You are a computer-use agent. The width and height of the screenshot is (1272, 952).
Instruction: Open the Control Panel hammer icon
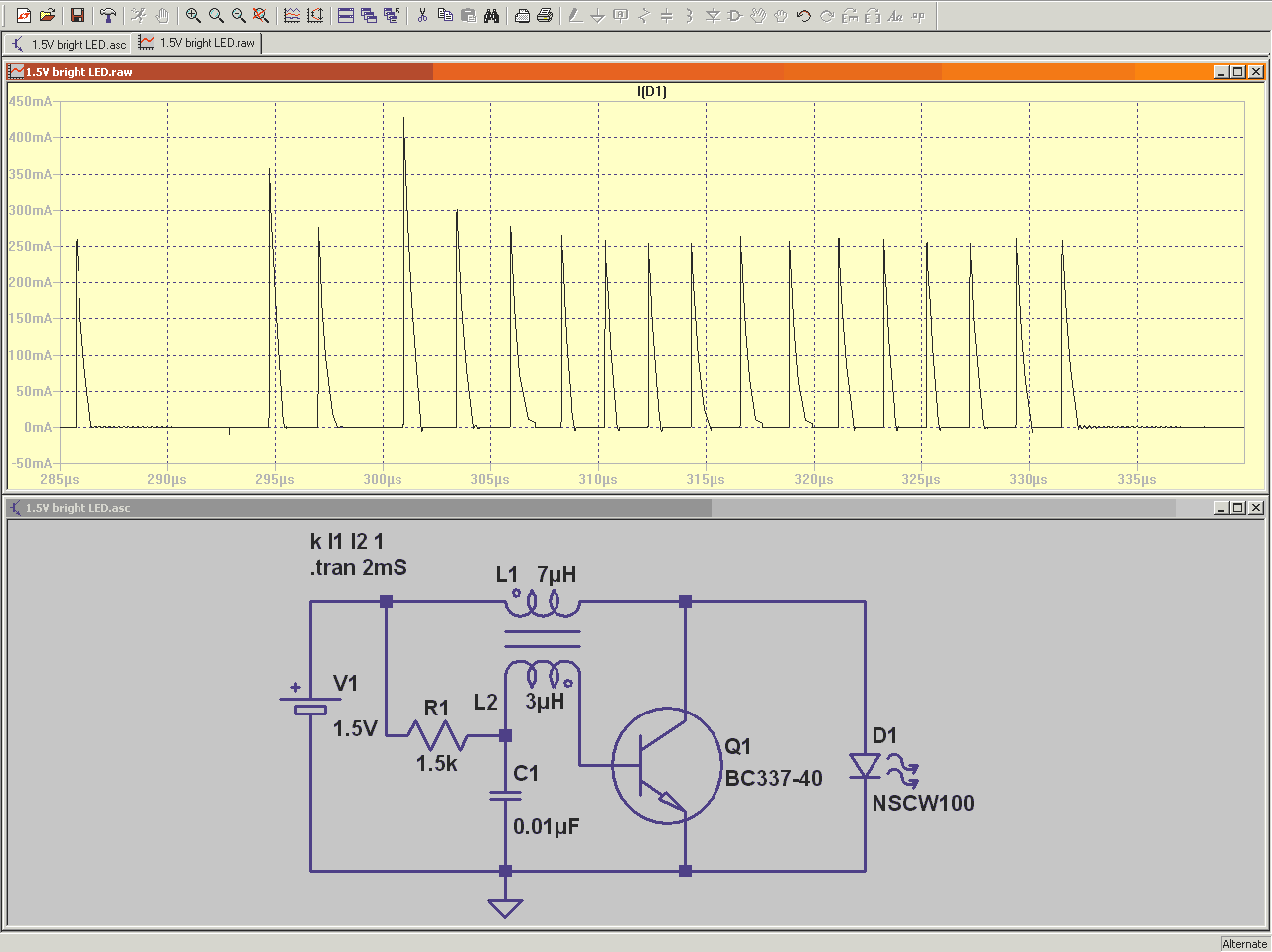(x=108, y=16)
